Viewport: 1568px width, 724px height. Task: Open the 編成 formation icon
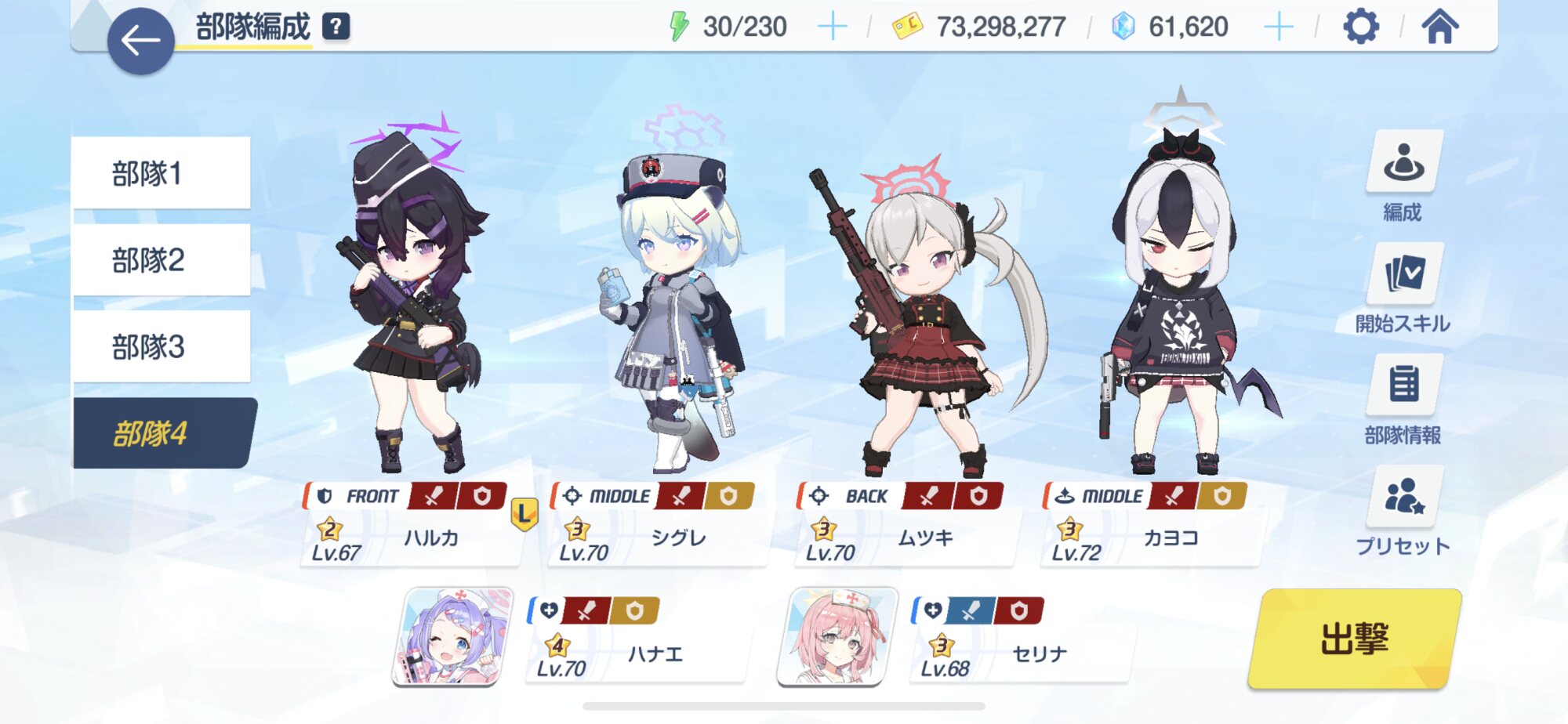[x=1403, y=161]
